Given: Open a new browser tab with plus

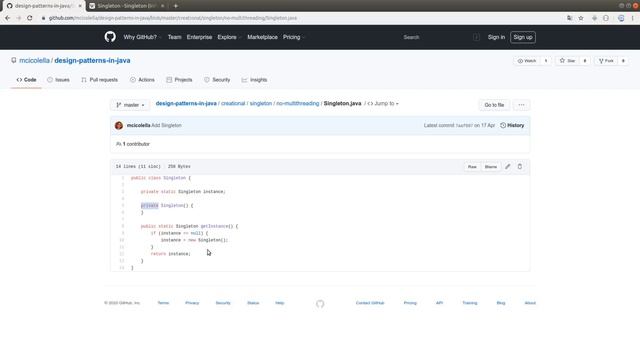Looking at the screenshot, I should pos(176,6).
